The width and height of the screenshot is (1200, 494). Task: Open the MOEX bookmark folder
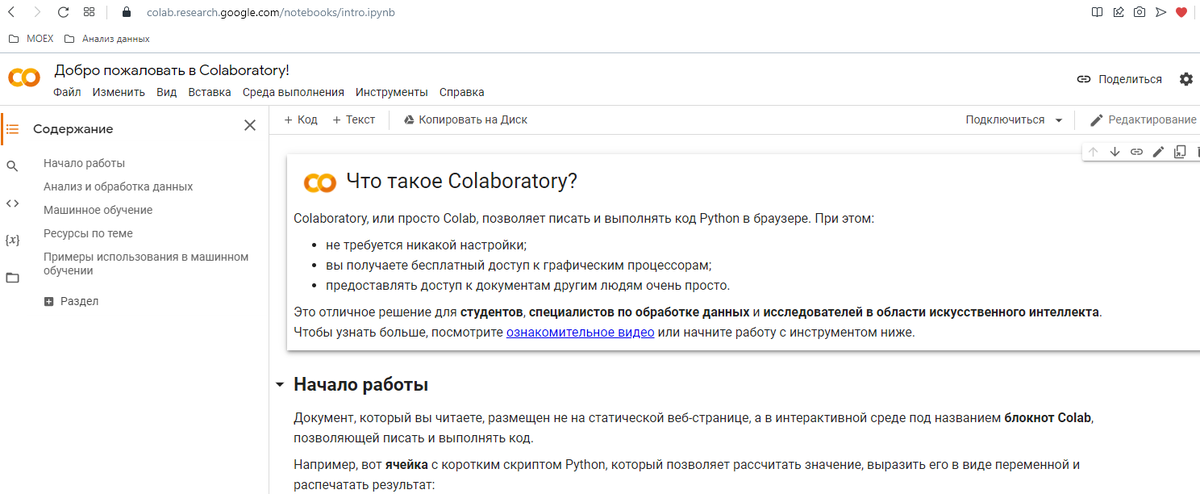tap(30, 39)
